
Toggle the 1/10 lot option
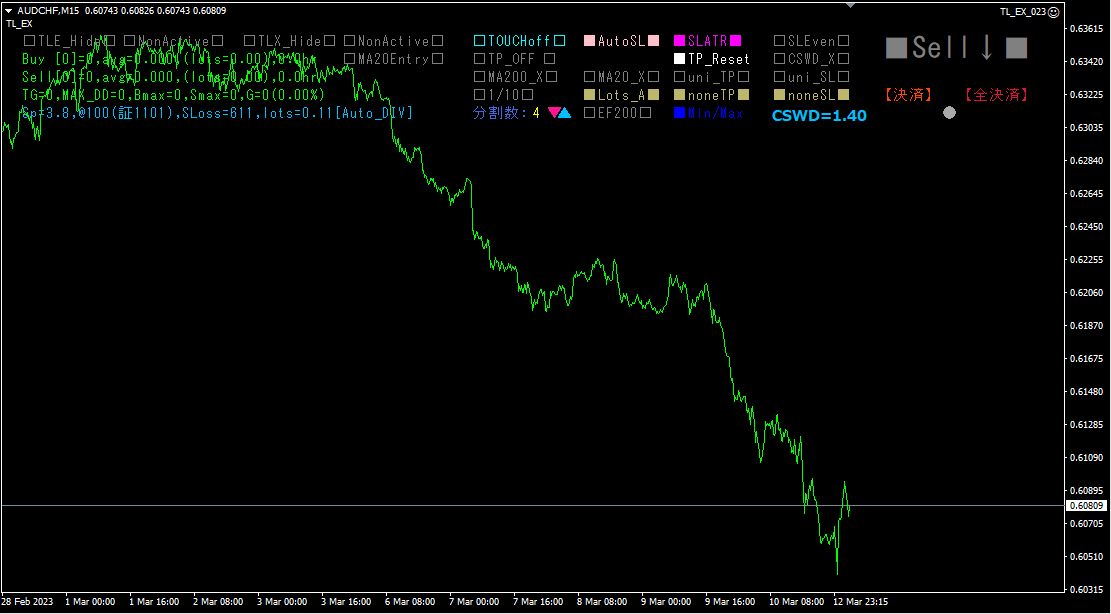tap(504, 94)
